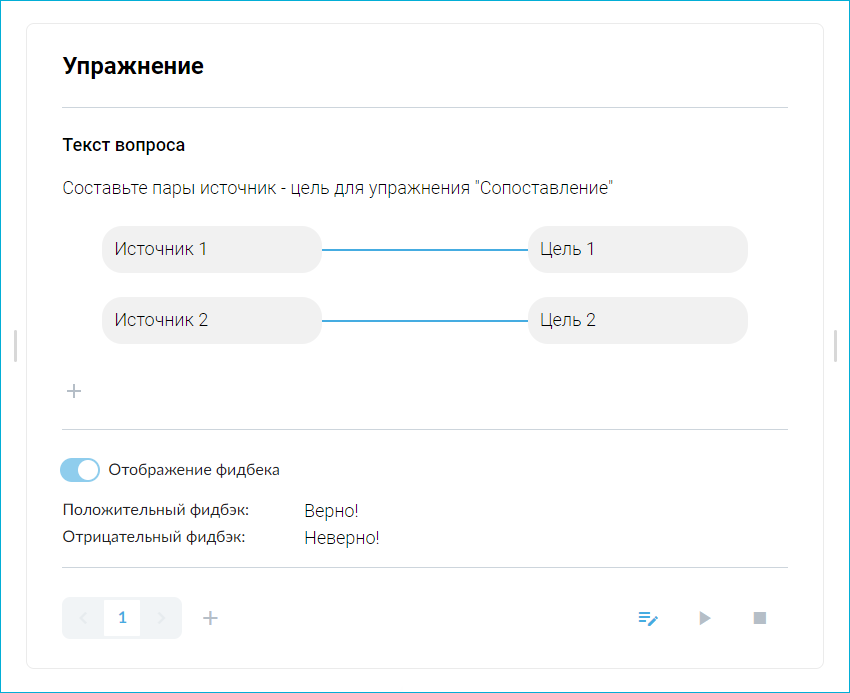Grab the right edge resize handle
Viewport: 850px width, 693px height.
click(x=835, y=346)
